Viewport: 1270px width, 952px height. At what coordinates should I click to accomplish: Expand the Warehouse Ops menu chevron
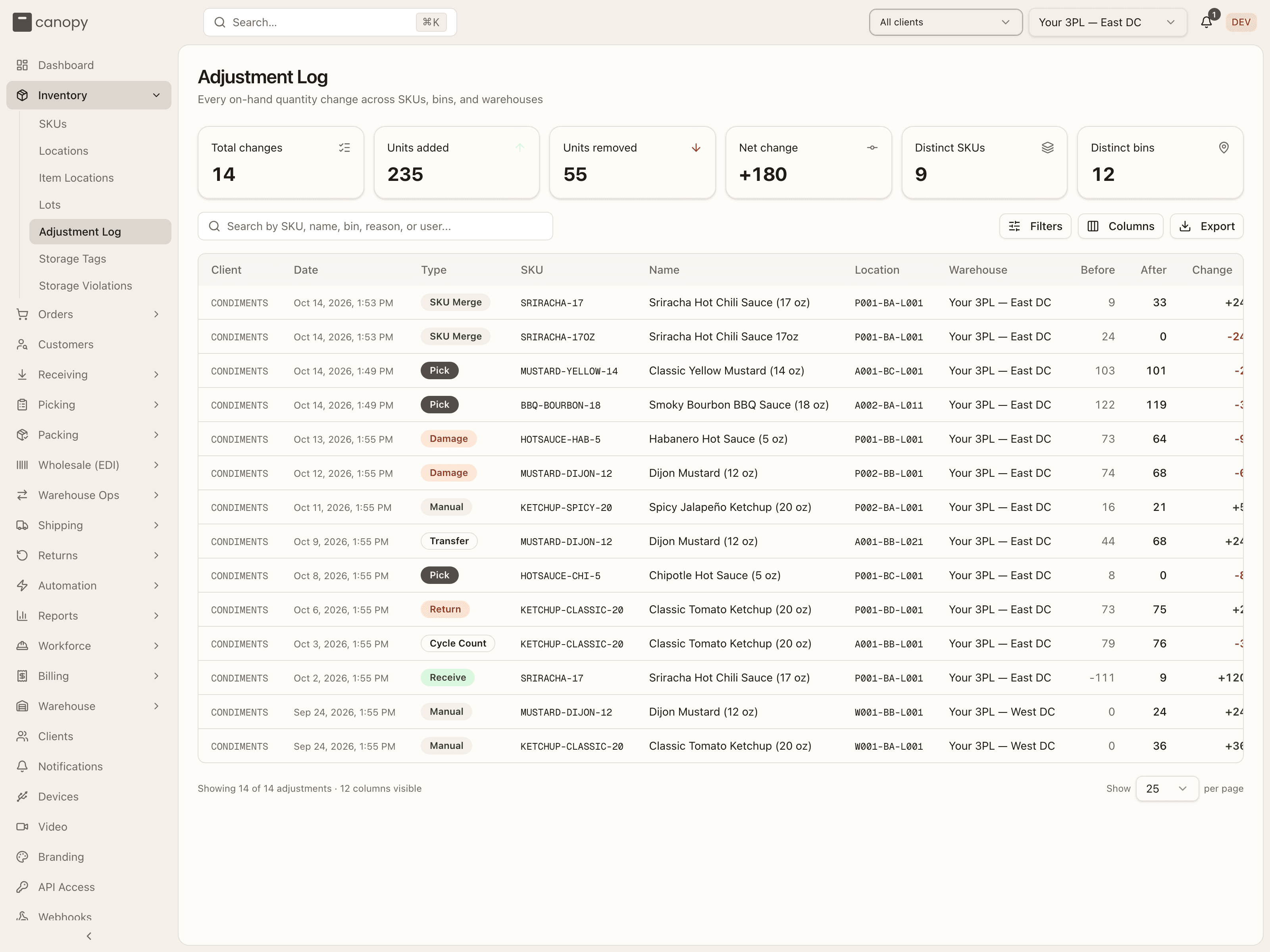point(156,495)
